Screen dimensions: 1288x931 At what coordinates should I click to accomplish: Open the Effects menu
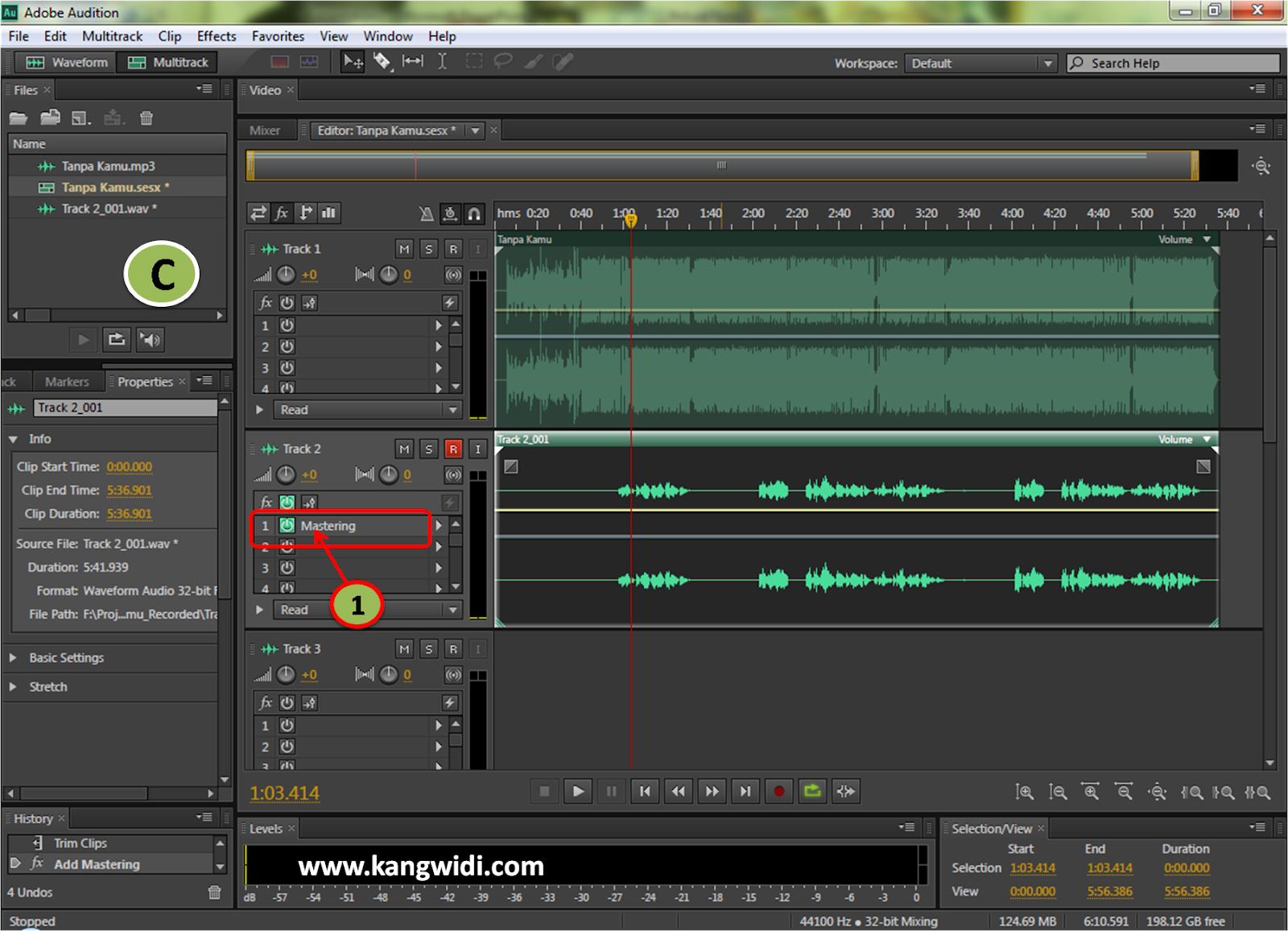(x=216, y=35)
